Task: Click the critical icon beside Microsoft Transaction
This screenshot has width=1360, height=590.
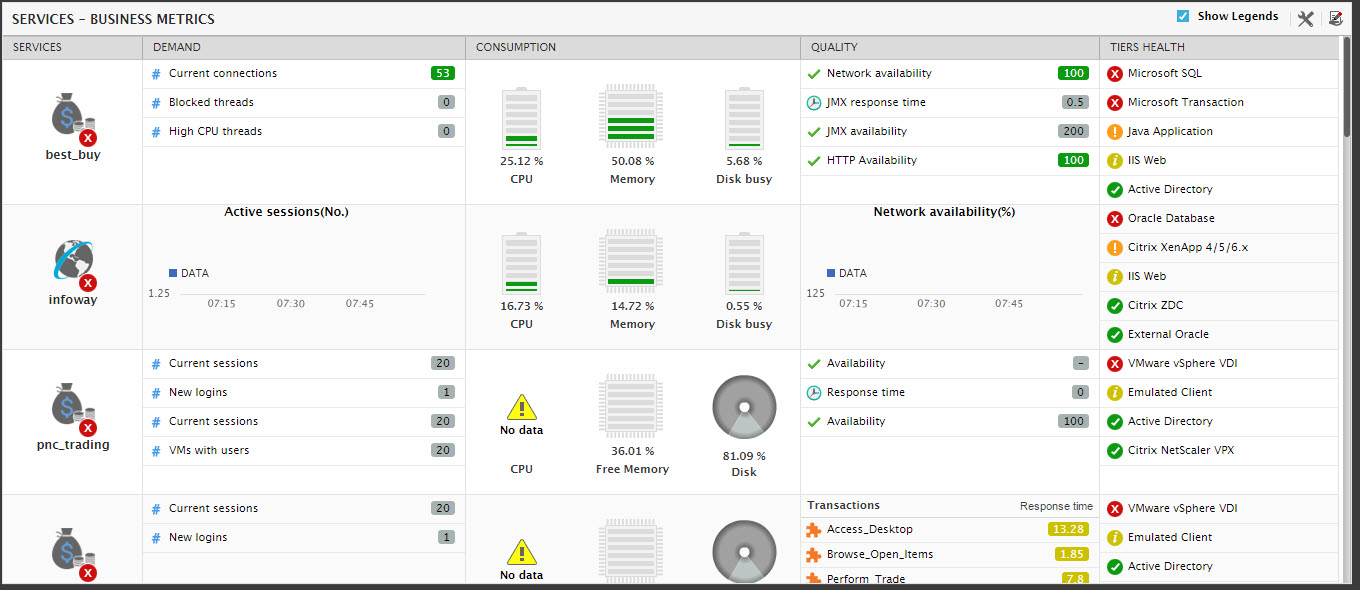Action: click(1115, 103)
